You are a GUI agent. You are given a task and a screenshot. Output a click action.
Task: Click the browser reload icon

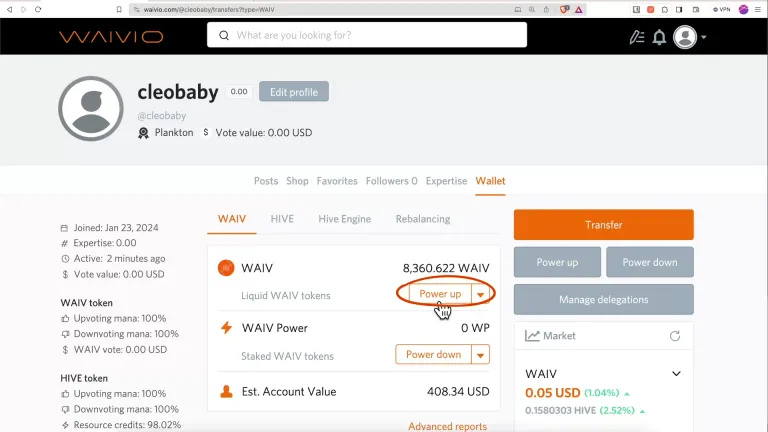[x=38, y=9]
